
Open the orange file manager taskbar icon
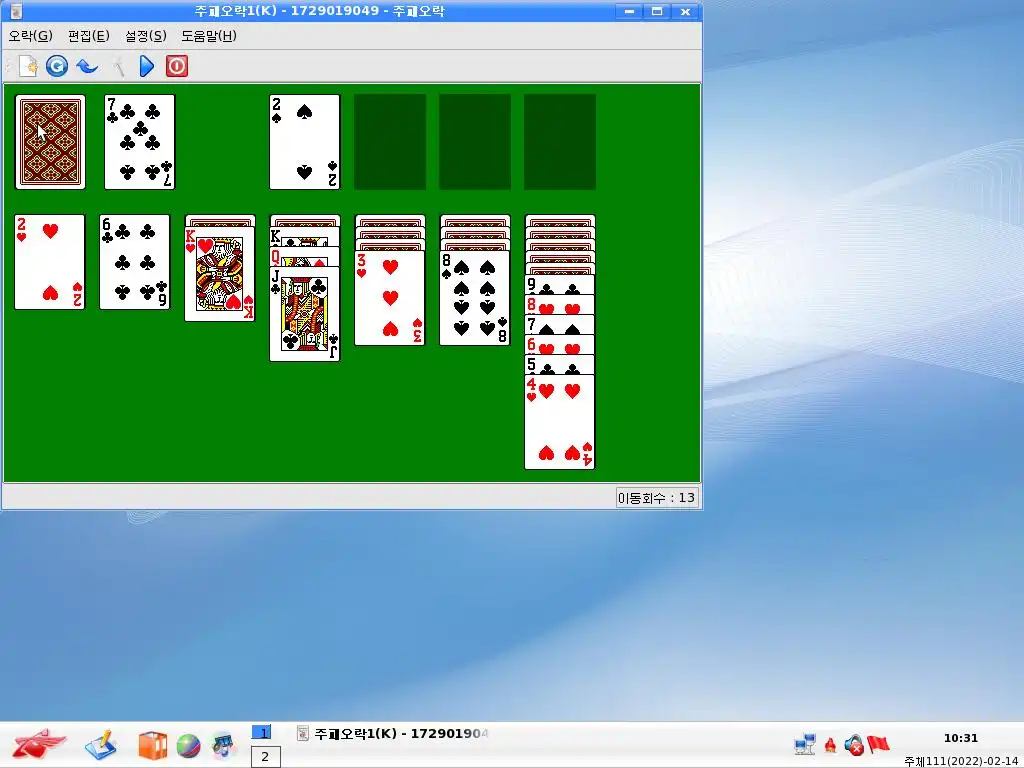pyautogui.click(x=152, y=745)
